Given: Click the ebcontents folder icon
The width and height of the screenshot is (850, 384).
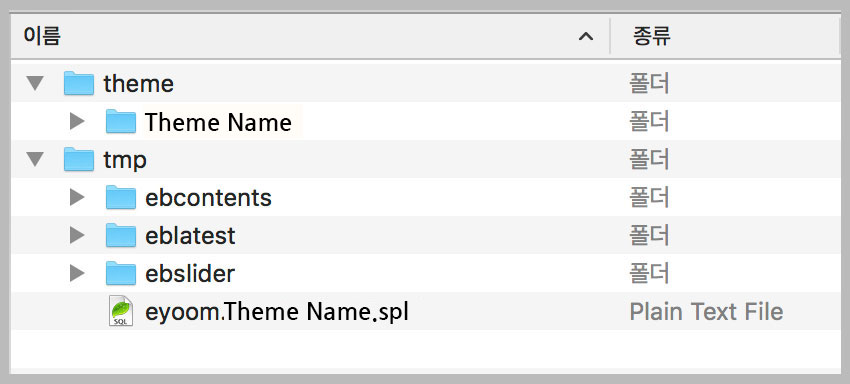Looking at the screenshot, I should [x=120, y=197].
